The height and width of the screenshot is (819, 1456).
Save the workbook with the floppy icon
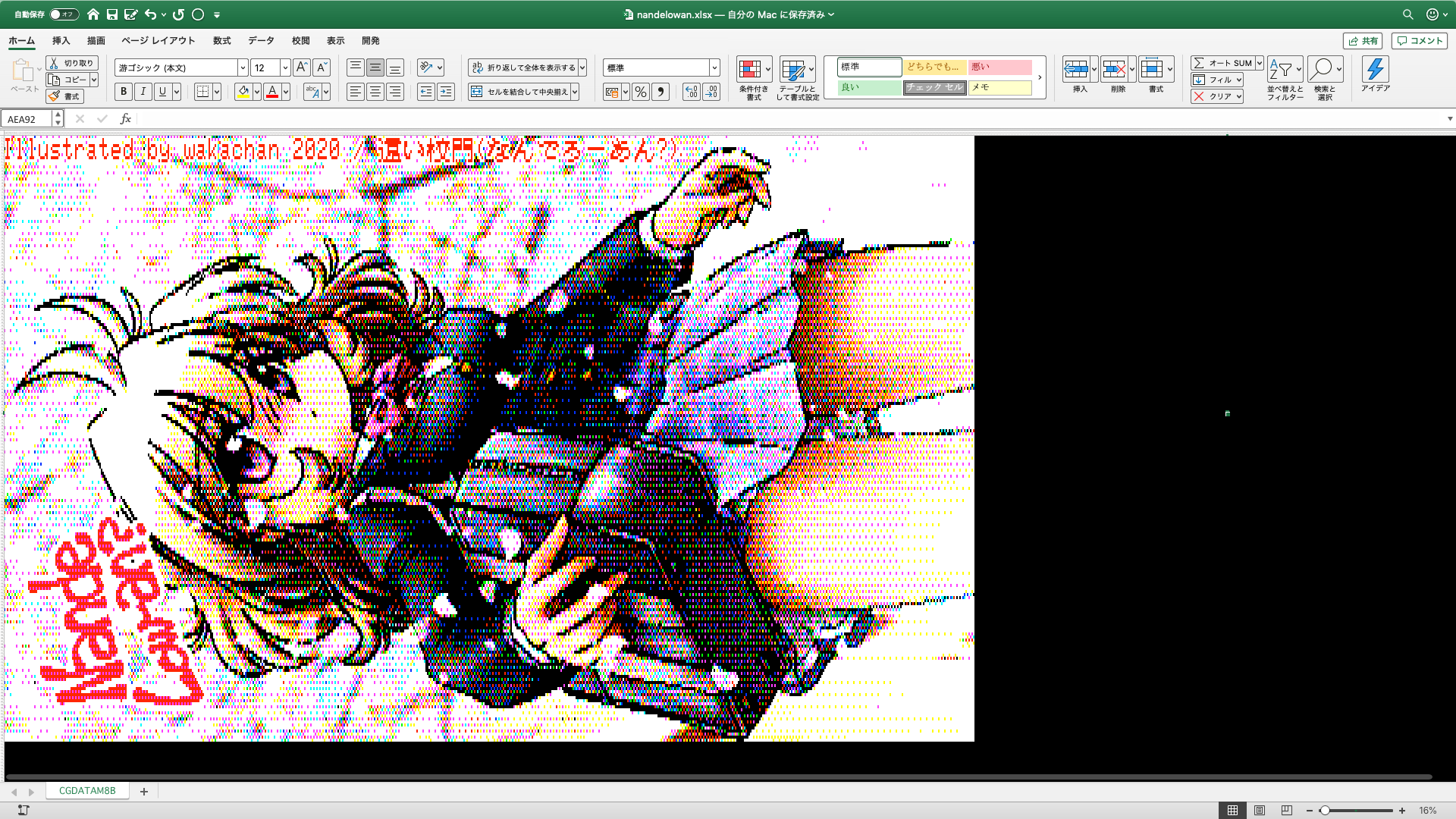(x=112, y=14)
